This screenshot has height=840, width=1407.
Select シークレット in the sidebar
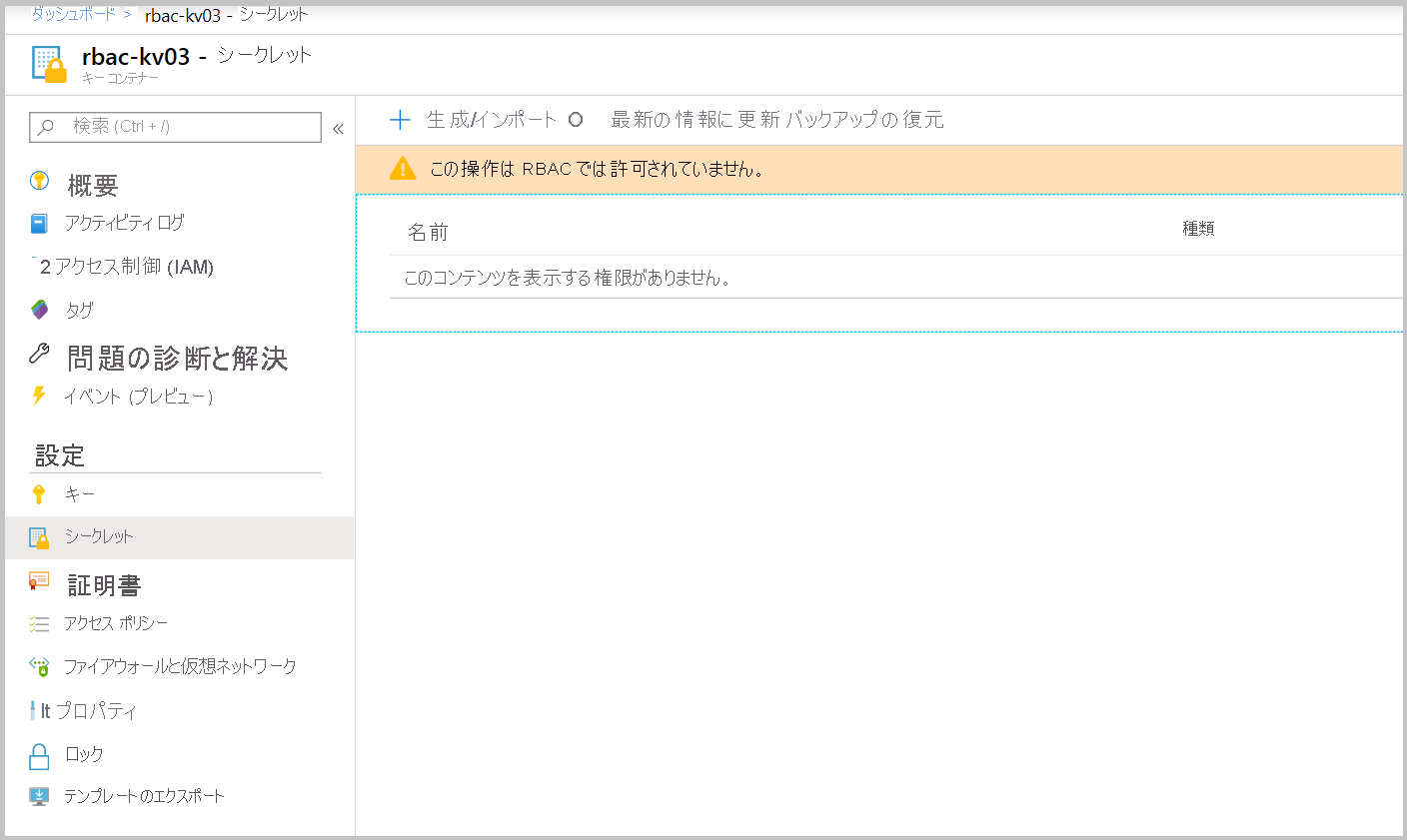[99, 536]
